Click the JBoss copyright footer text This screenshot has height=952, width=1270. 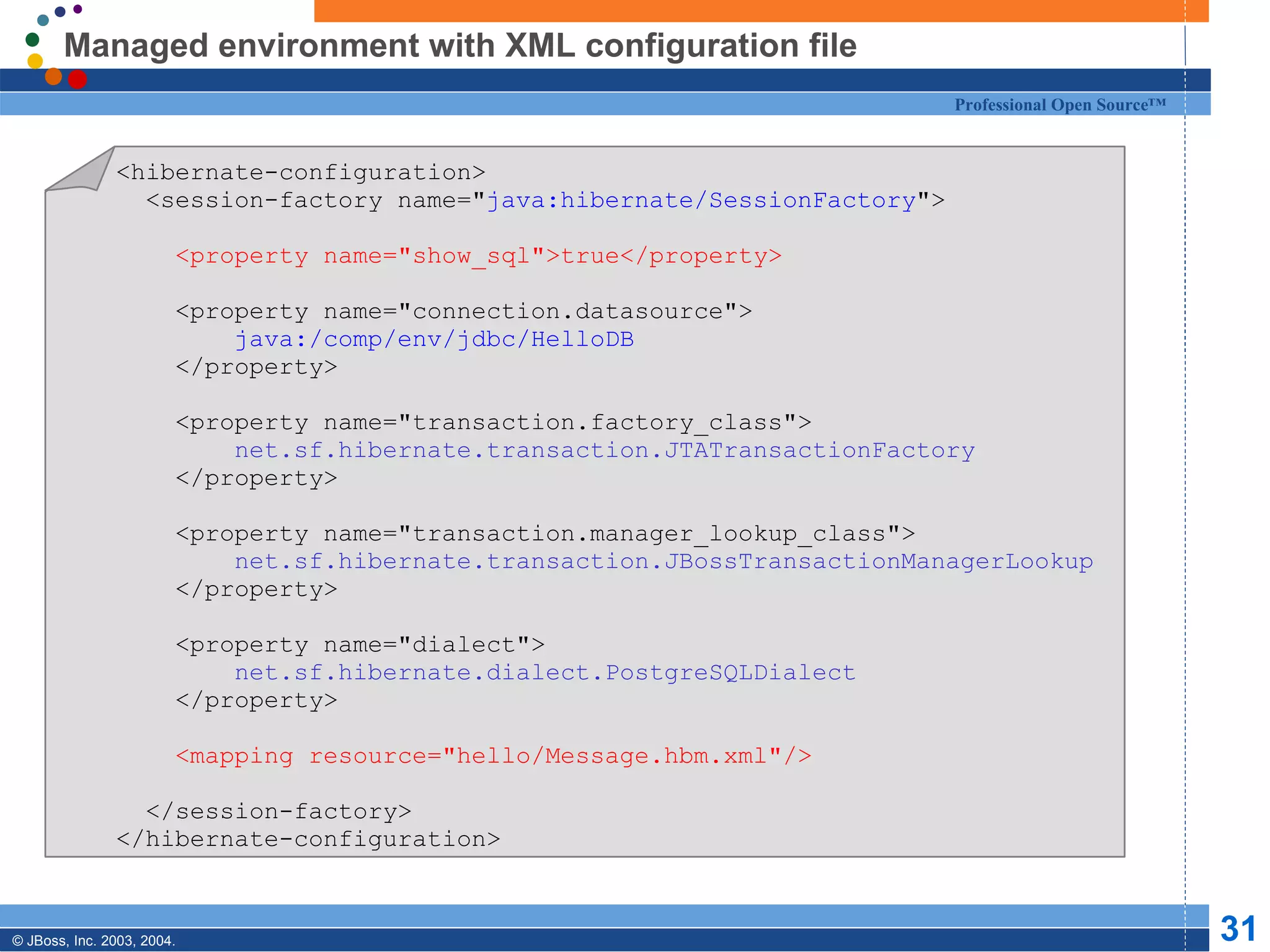[x=94, y=940]
